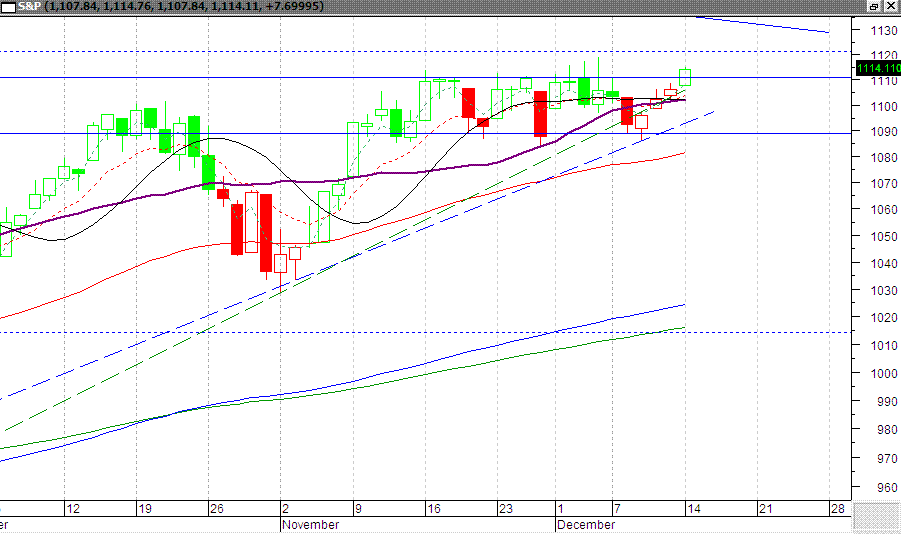Select the latest green candlestick at December 14

click(685, 77)
